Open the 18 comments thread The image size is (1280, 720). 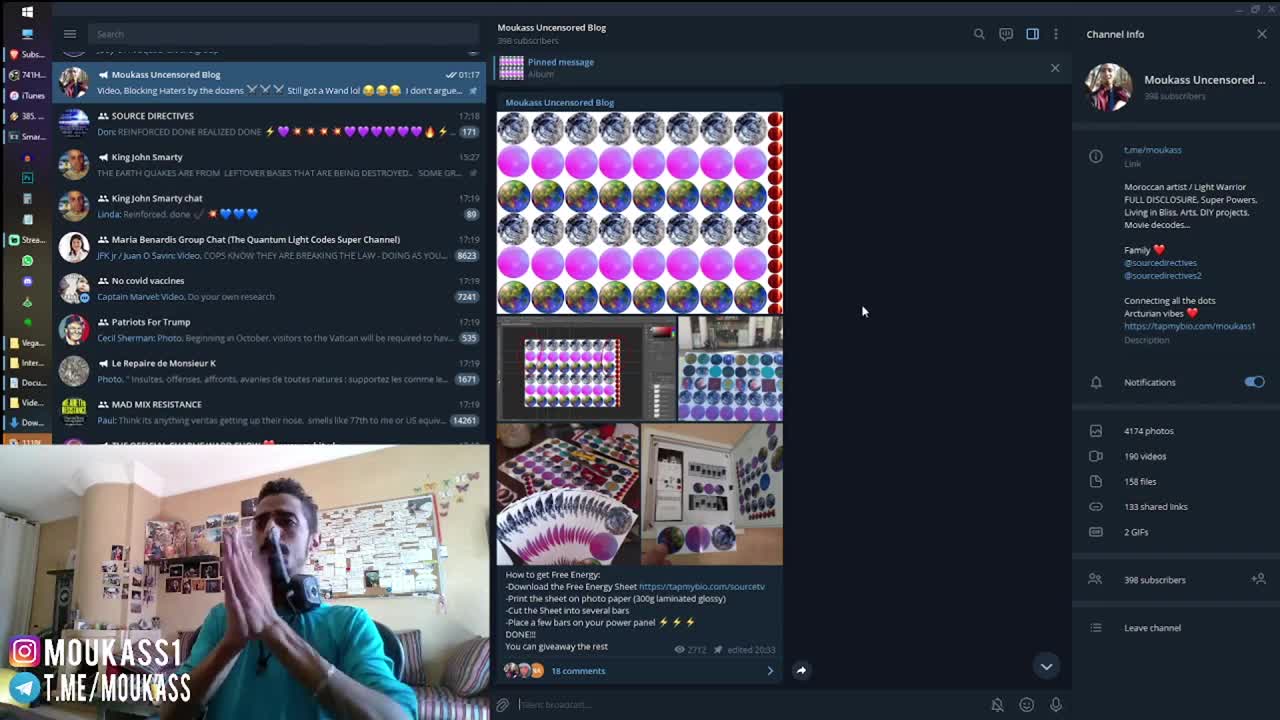point(578,671)
